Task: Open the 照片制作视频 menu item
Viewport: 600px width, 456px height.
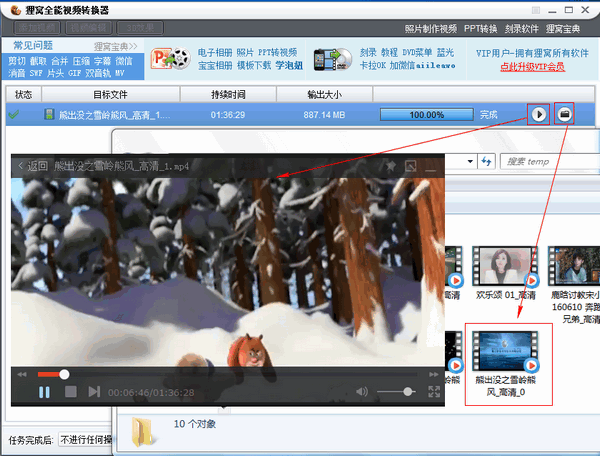Action: (431, 29)
